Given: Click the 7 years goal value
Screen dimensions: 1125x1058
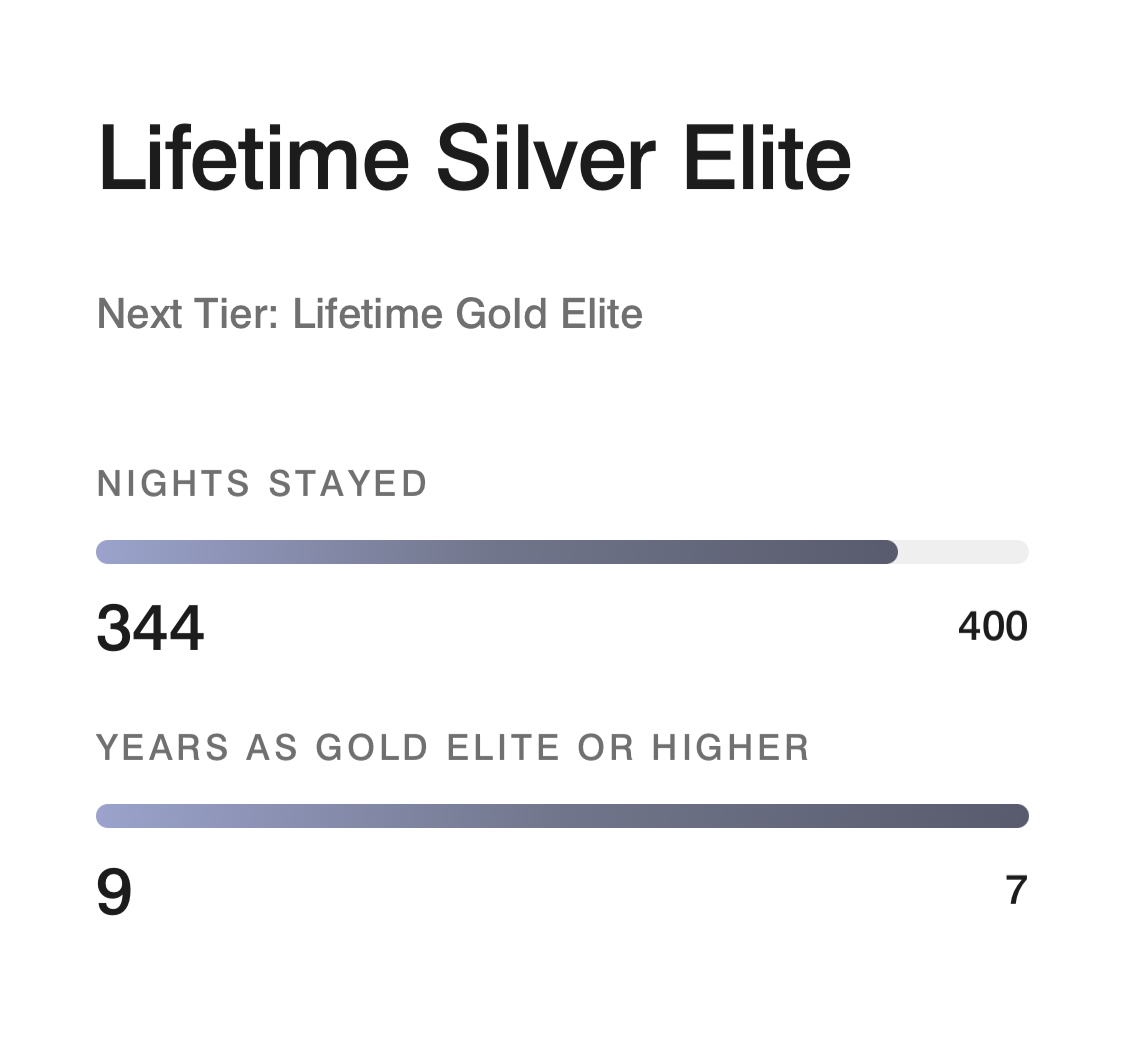Looking at the screenshot, I should point(1014,892).
